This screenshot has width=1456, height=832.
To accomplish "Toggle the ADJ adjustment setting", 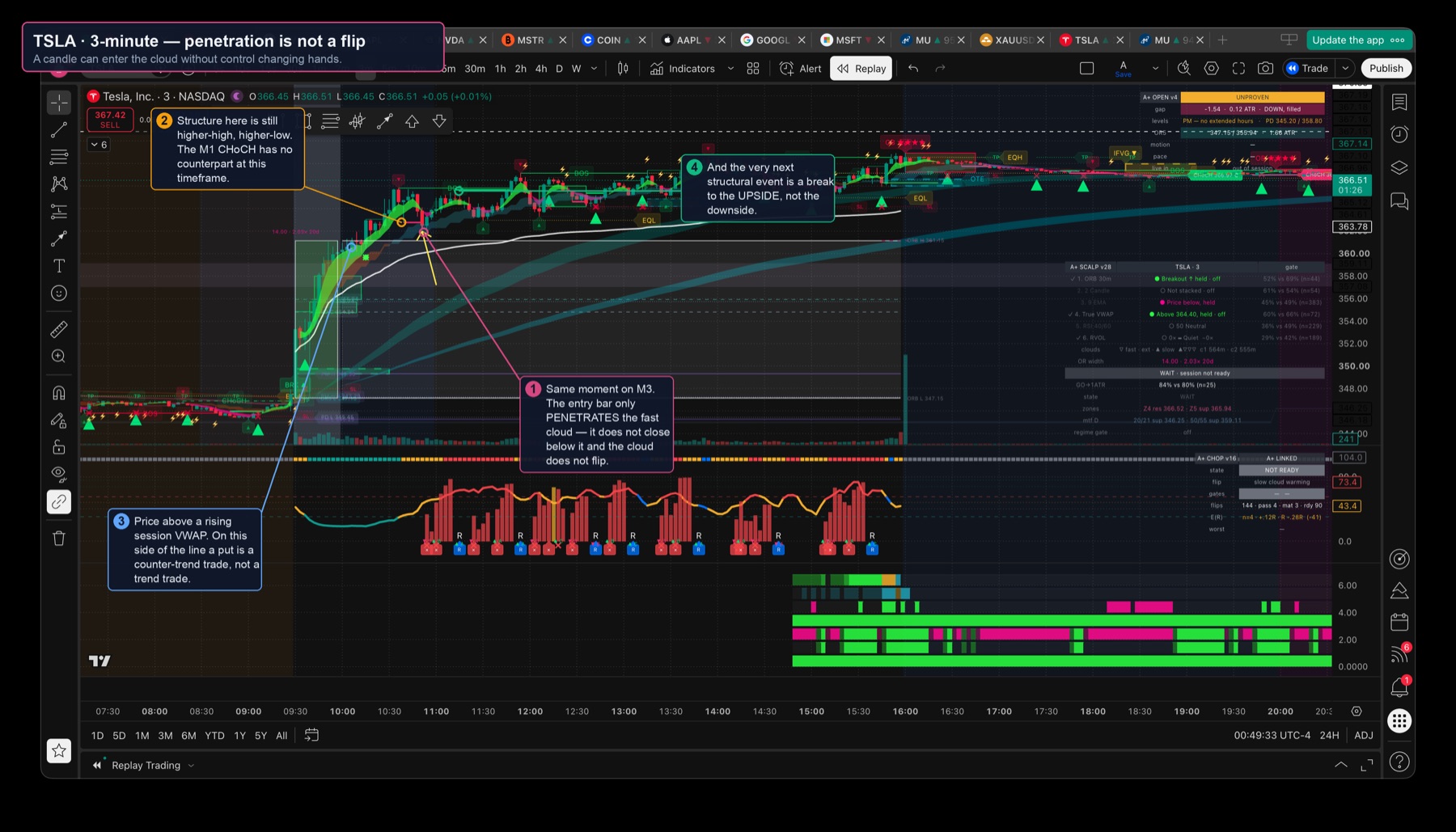I will [1364, 736].
